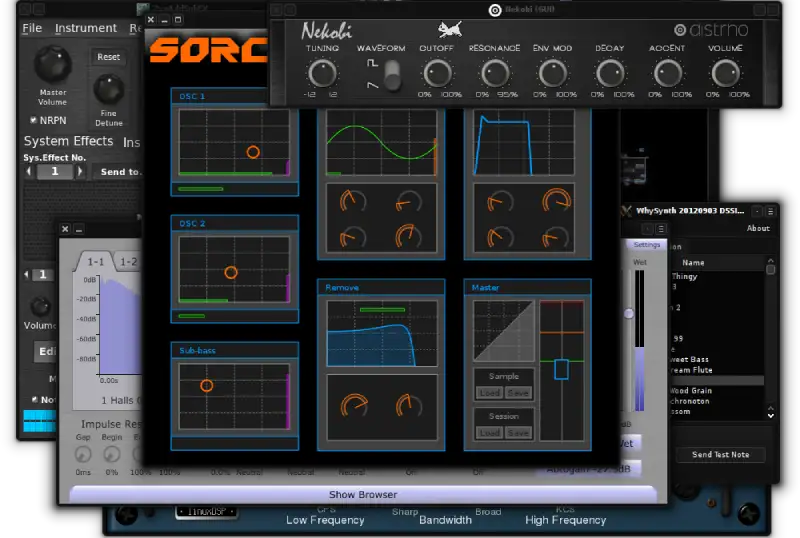Screen dimensions: 800x538
Task: Click the Begin knob in Impulse Response
Action: [112, 453]
